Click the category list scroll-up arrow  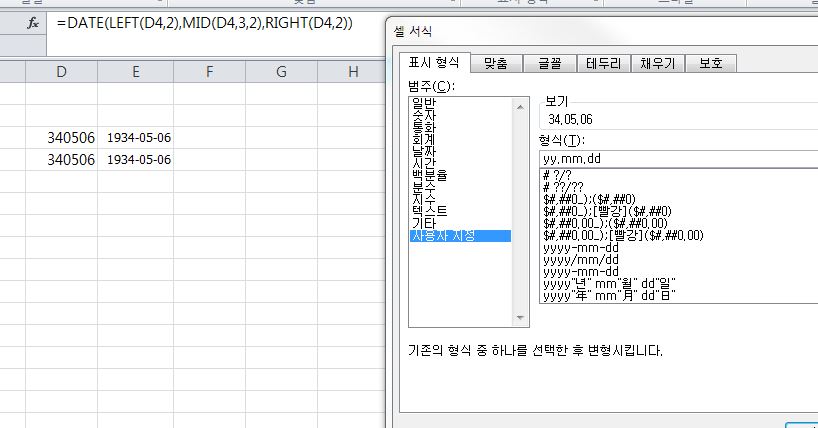pos(521,104)
